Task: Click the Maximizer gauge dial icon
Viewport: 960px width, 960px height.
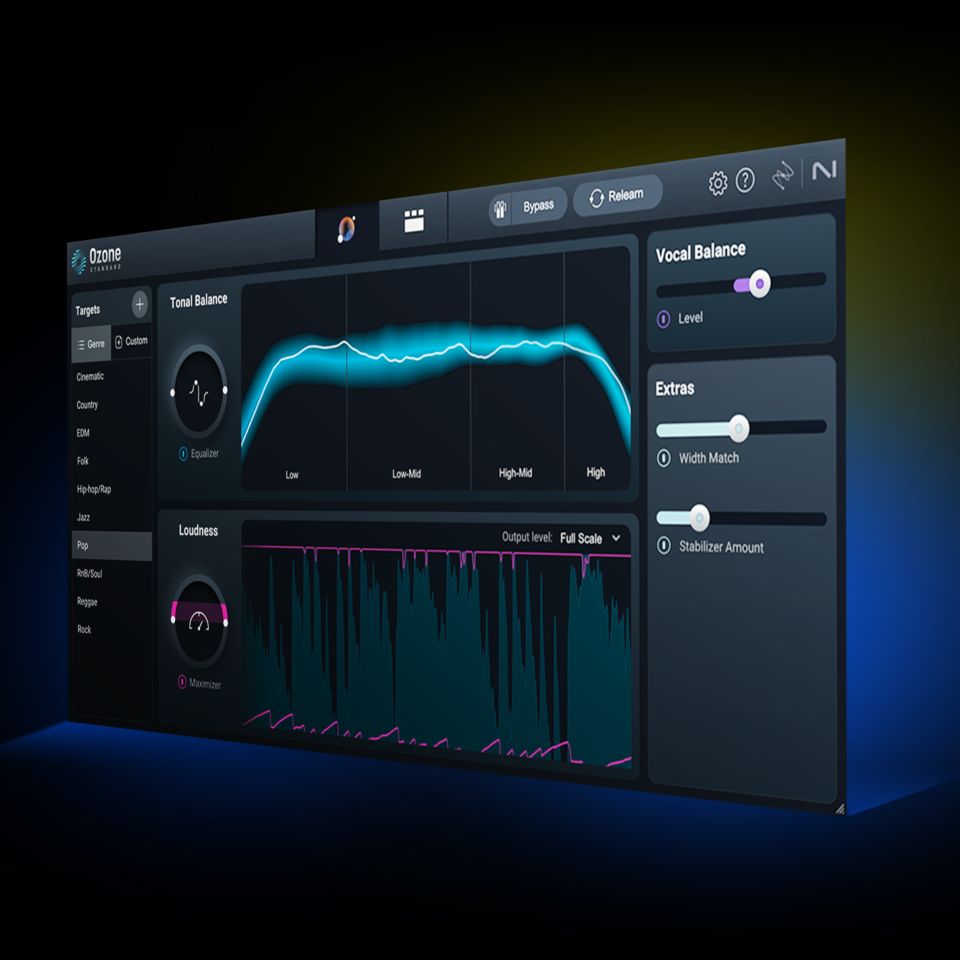Action: (x=199, y=619)
